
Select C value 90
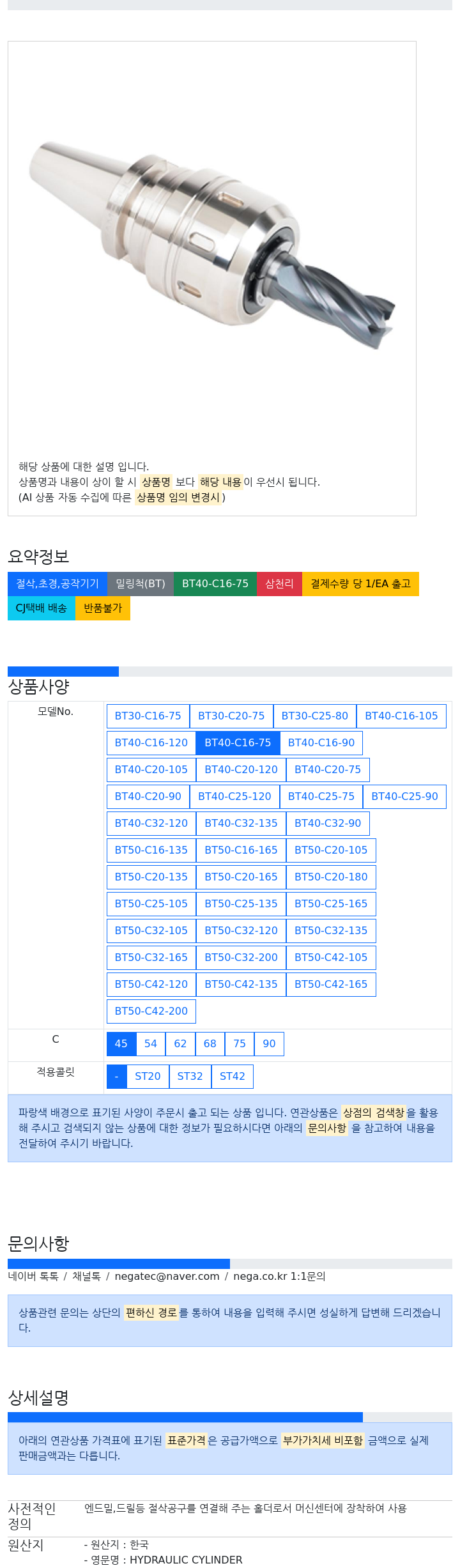tap(269, 1044)
